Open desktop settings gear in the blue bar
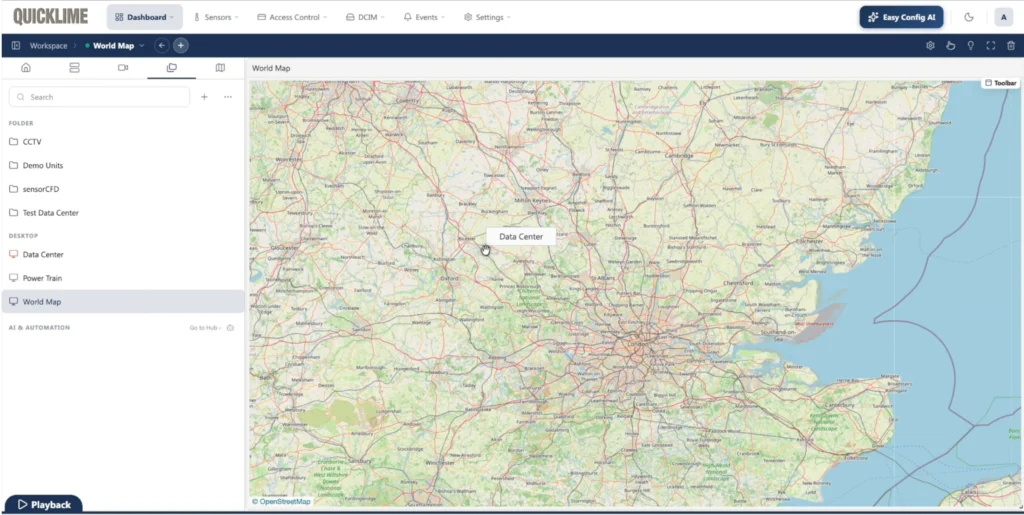The width and height of the screenshot is (1024, 515). [931, 46]
